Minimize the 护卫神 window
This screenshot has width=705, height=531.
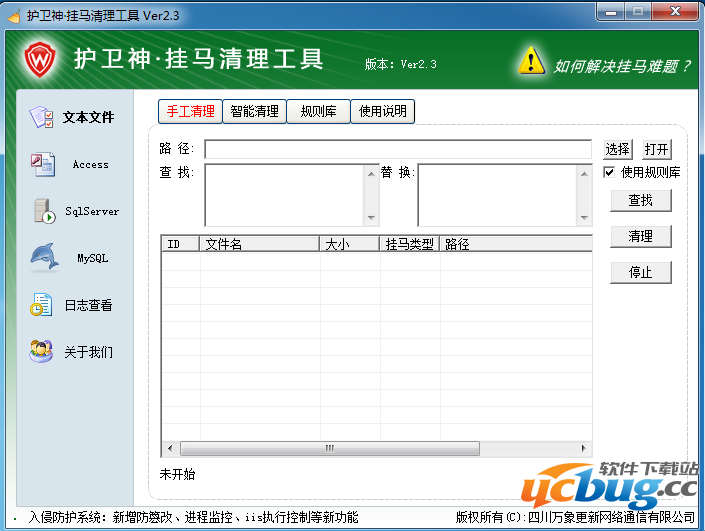point(611,12)
